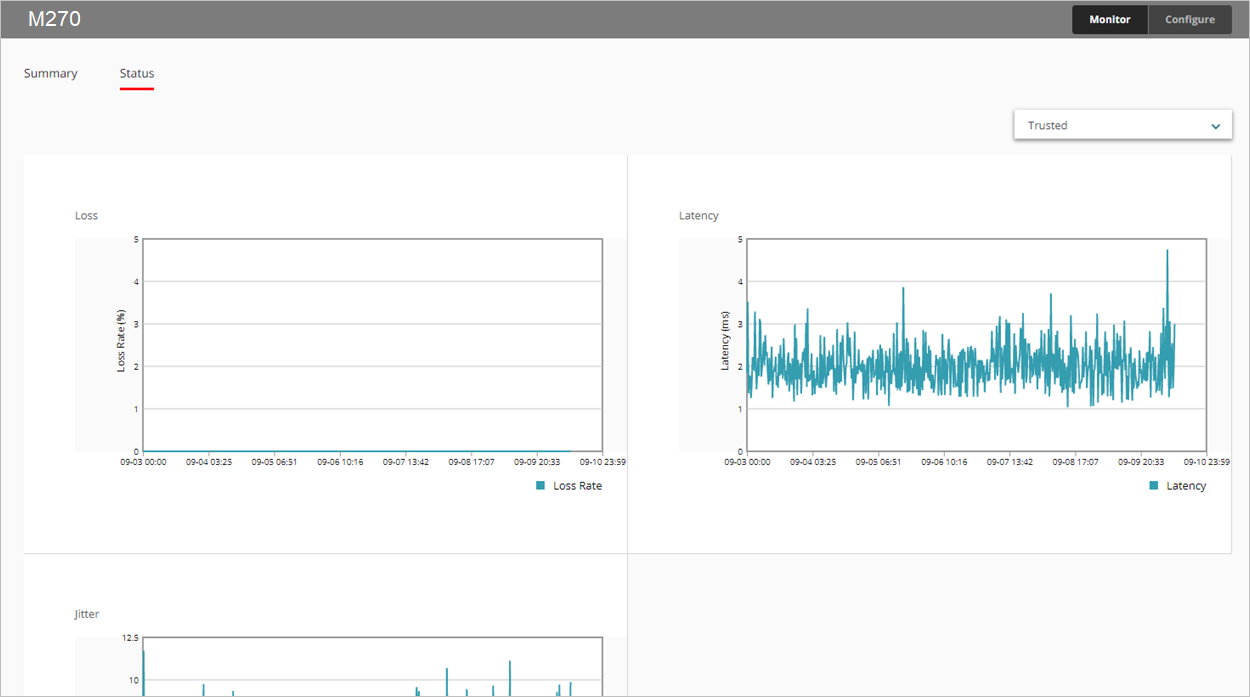The width and height of the screenshot is (1250, 697).
Task: Click 09-06 10:16 on the Loss chart axis
Action: point(342,462)
